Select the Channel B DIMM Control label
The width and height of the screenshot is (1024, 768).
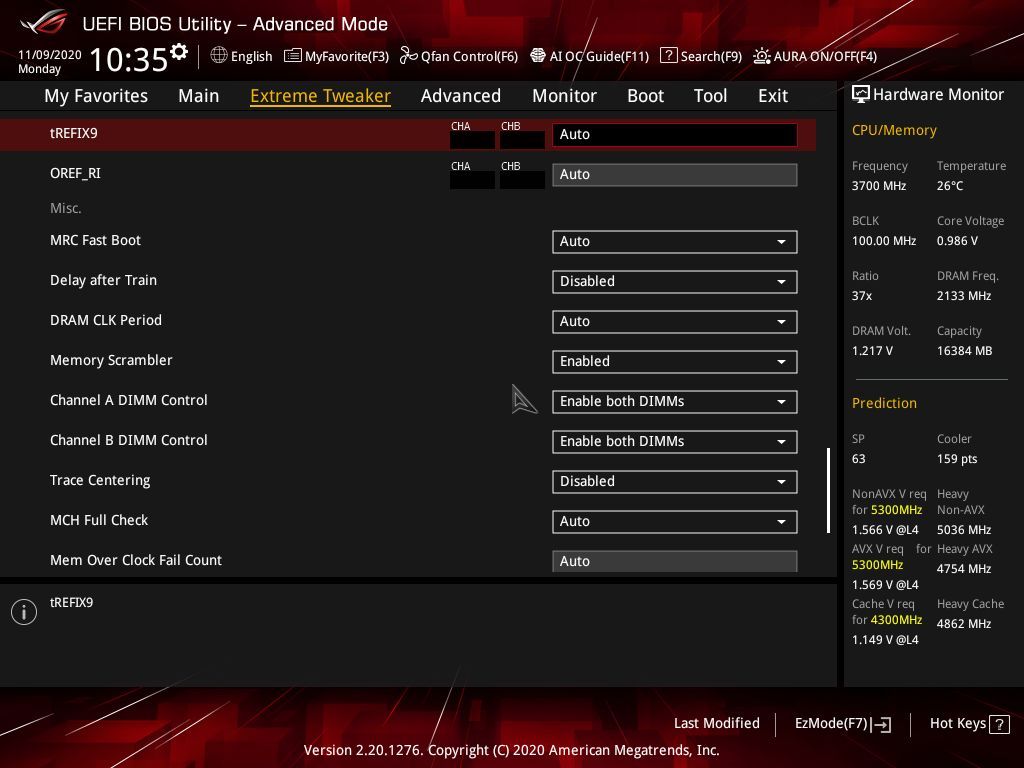coord(129,440)
